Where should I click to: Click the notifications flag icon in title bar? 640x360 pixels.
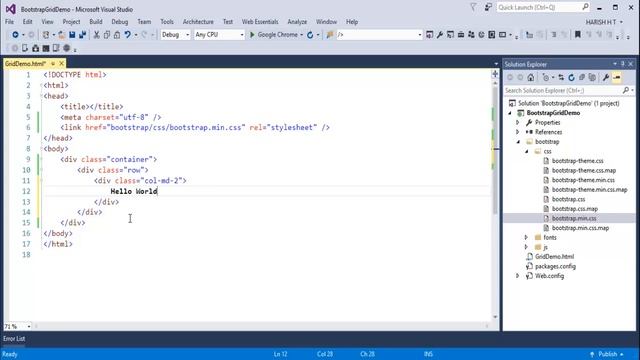473,7
